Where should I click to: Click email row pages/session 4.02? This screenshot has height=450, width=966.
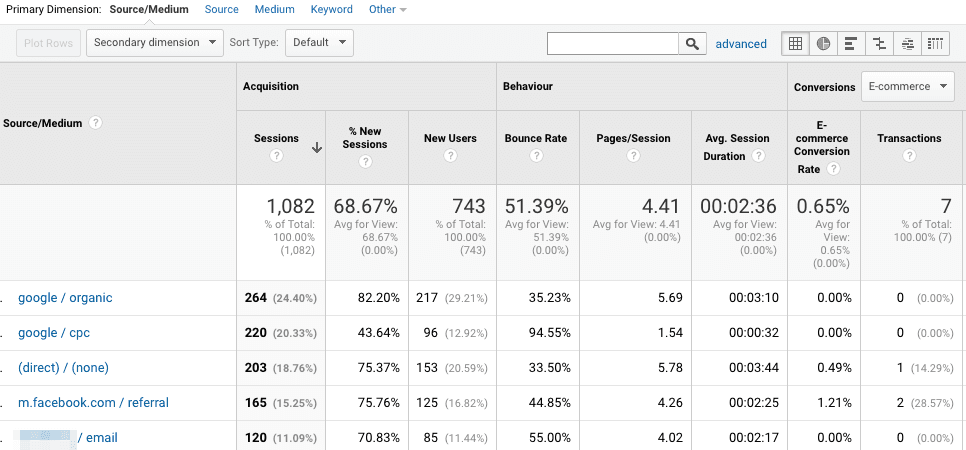[x=670, y=438]
